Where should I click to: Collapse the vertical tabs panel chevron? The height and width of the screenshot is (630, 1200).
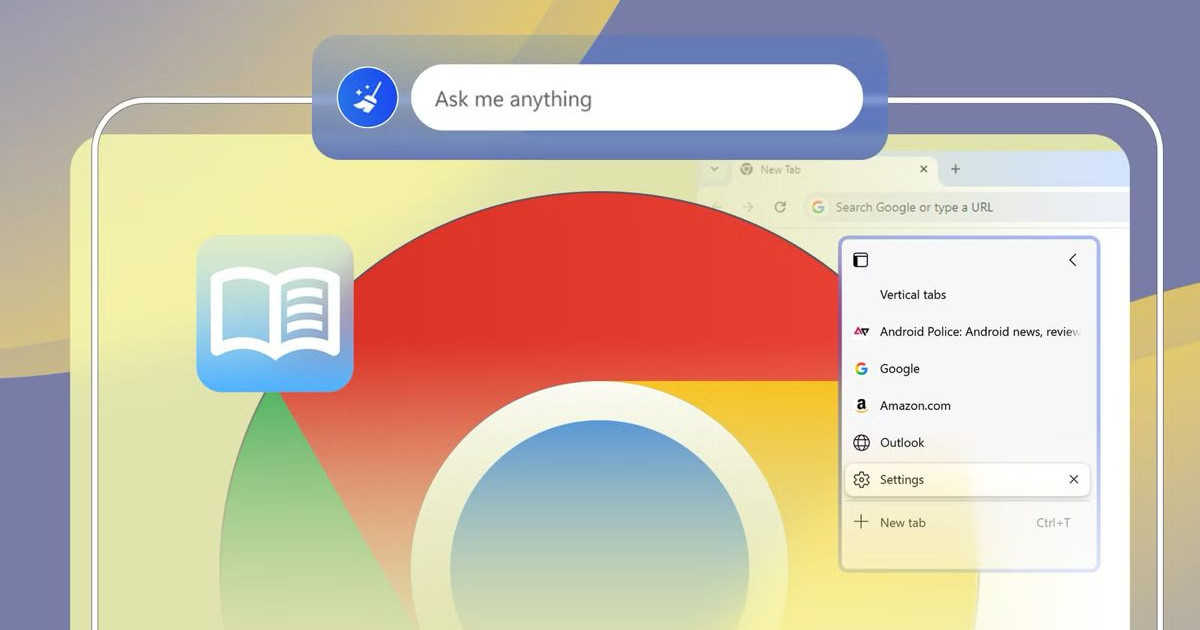click(1072, 260)
